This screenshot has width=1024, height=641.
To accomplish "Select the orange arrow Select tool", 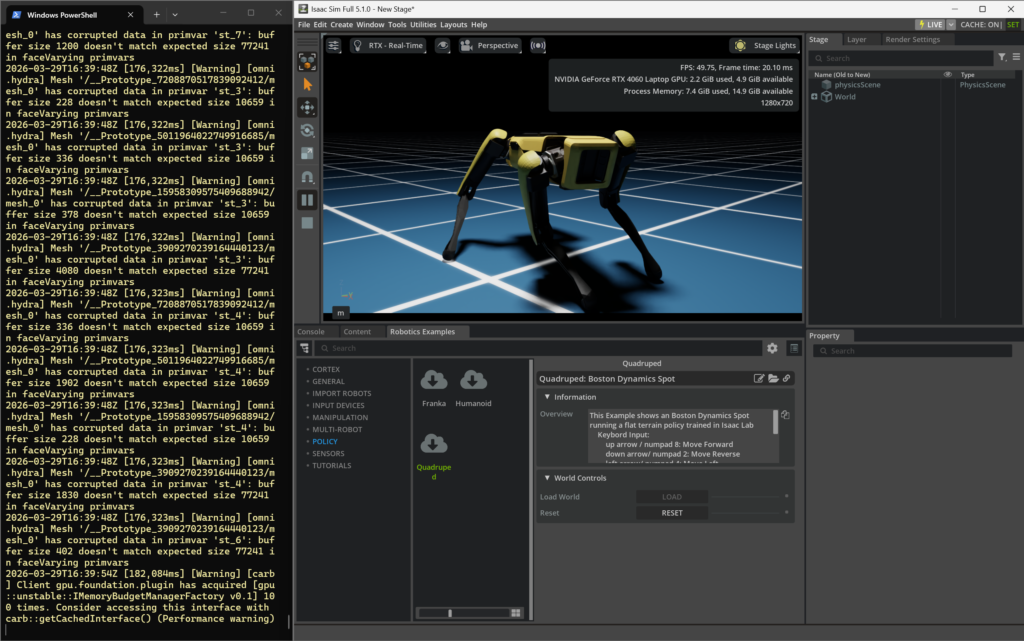I will click(x=307, y=84).
